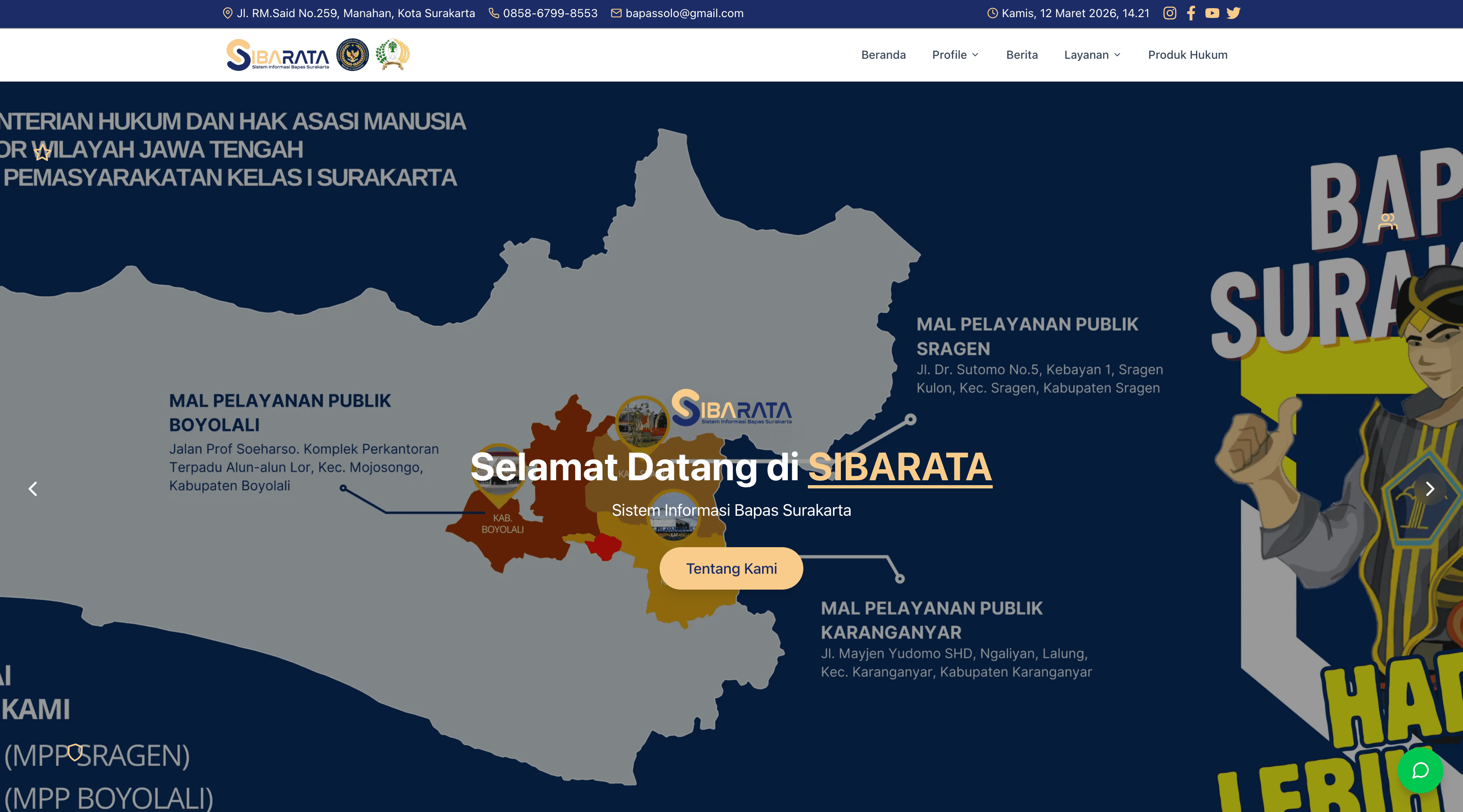
Task: Go to the previous slide with left arrow
Action: click(x=33, y=488)
